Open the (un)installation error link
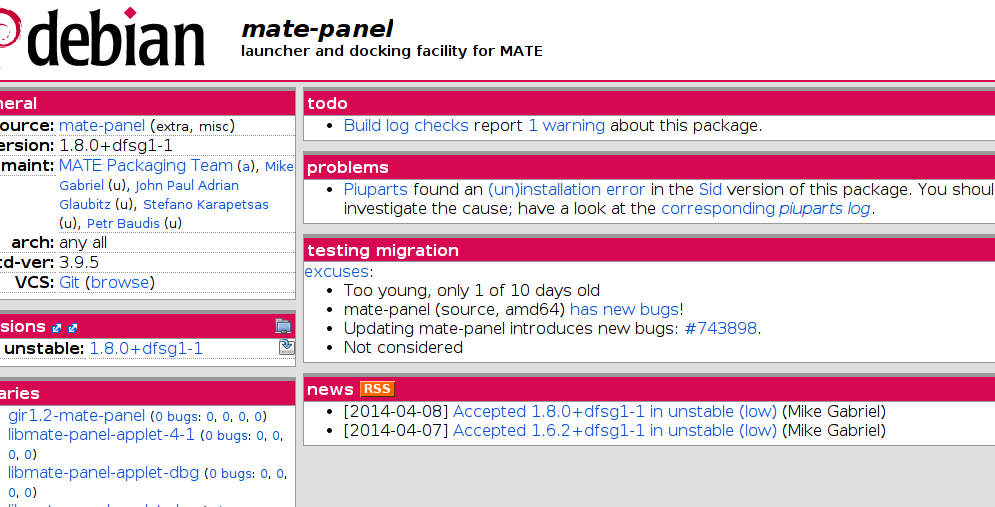The width and height of the screenshot is (995, 507). tap(566, 189)
